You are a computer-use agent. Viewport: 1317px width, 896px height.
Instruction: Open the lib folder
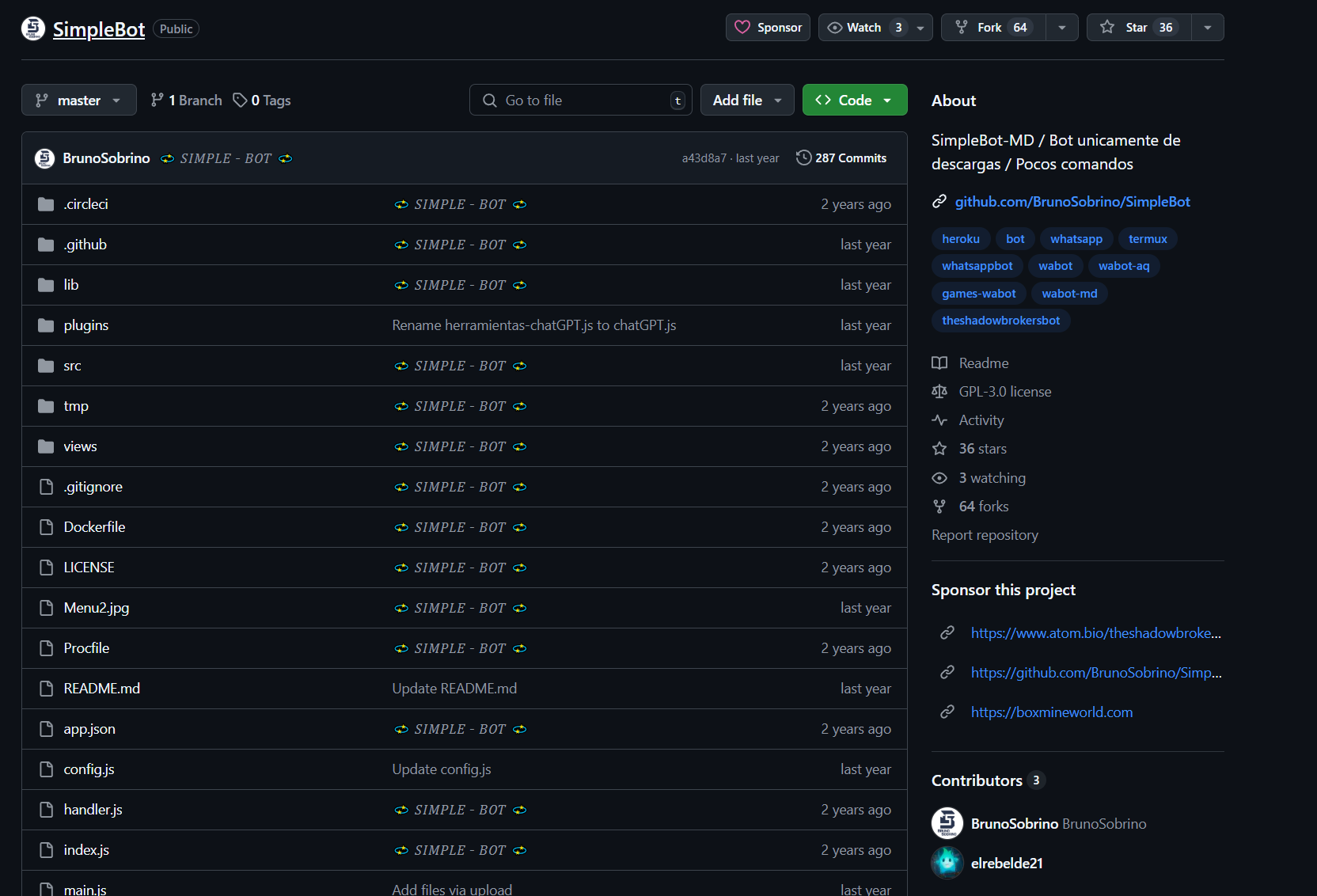(x=71, y=285)
